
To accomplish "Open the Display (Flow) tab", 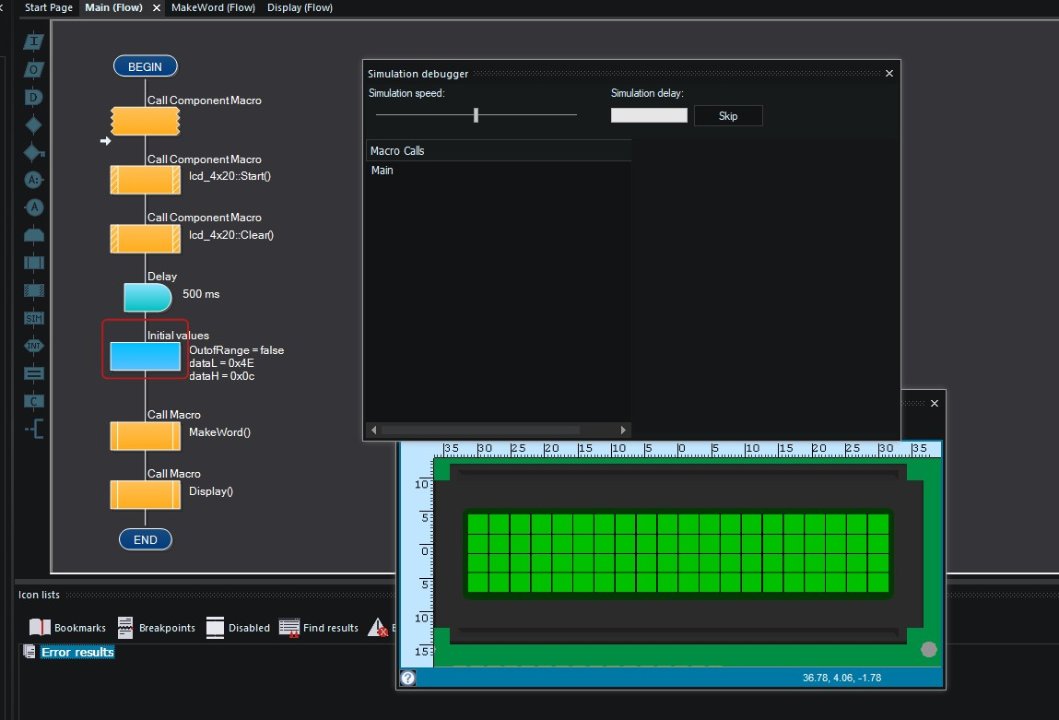I will click(x=300, y=7).
